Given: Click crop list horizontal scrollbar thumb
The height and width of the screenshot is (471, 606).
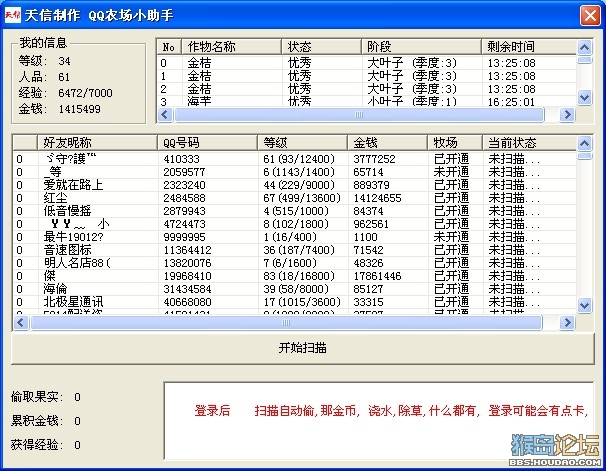Looking at the screenshot, I should (359, 115).
